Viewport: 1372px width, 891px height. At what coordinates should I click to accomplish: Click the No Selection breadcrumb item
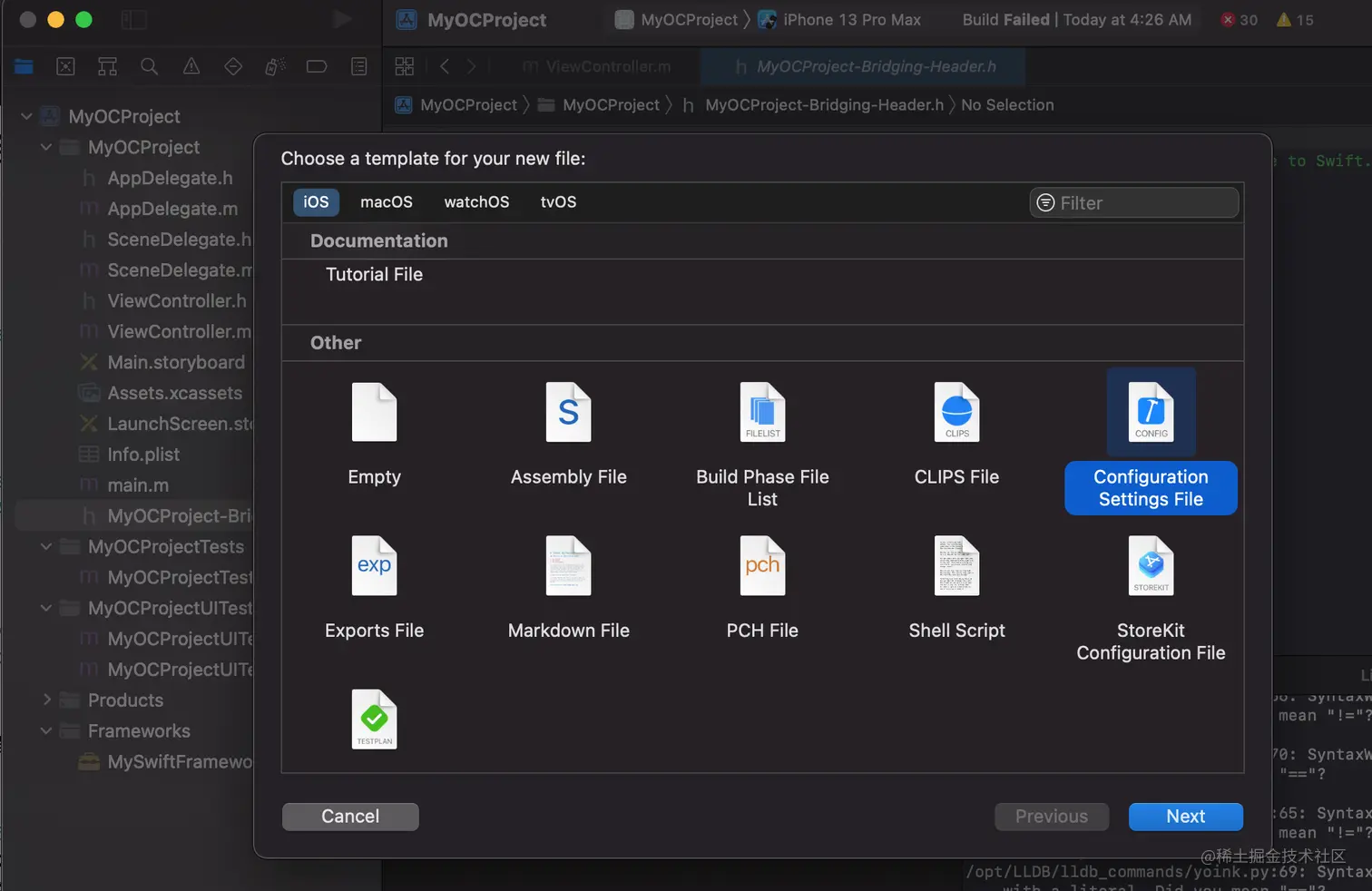[1007, 105]
